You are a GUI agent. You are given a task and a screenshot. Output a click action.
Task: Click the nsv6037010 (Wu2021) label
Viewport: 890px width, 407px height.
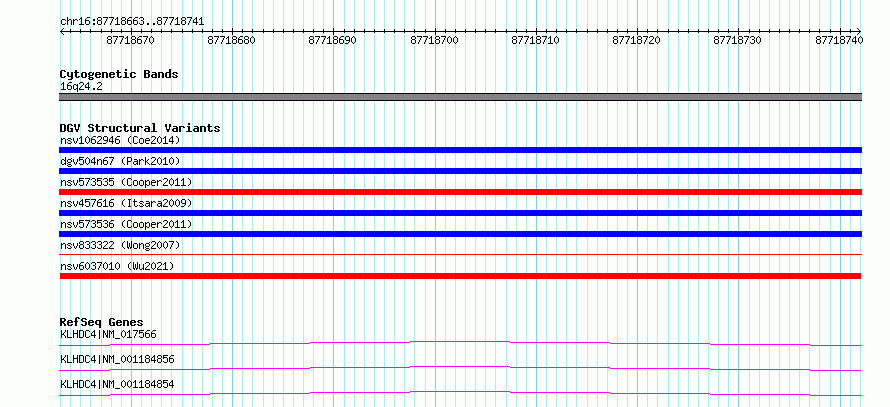pos(117,266)
